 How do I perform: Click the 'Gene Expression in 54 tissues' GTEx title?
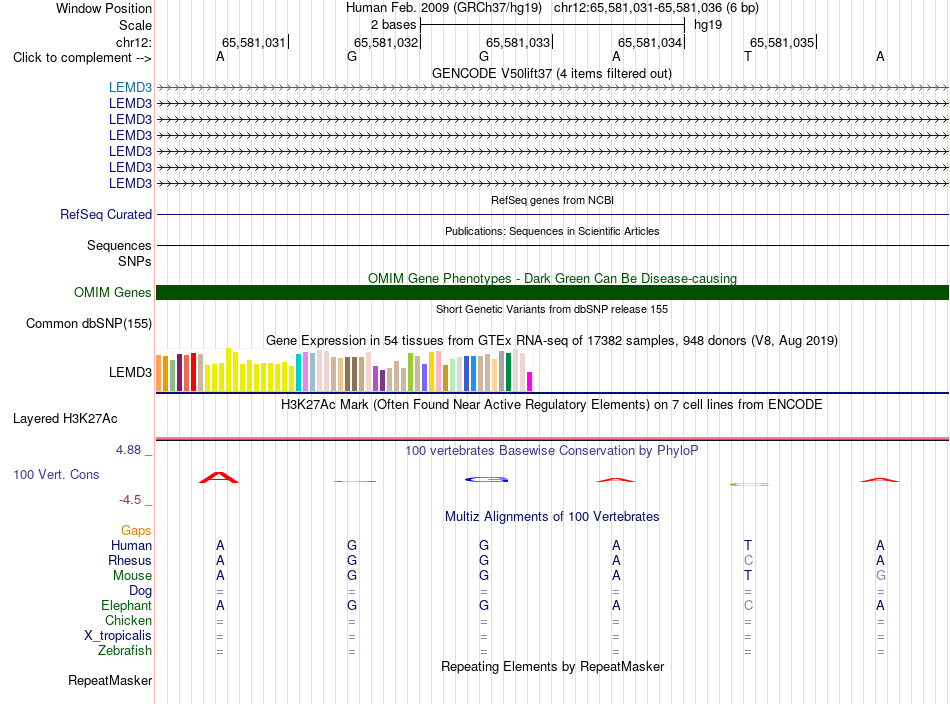(552, 340)
